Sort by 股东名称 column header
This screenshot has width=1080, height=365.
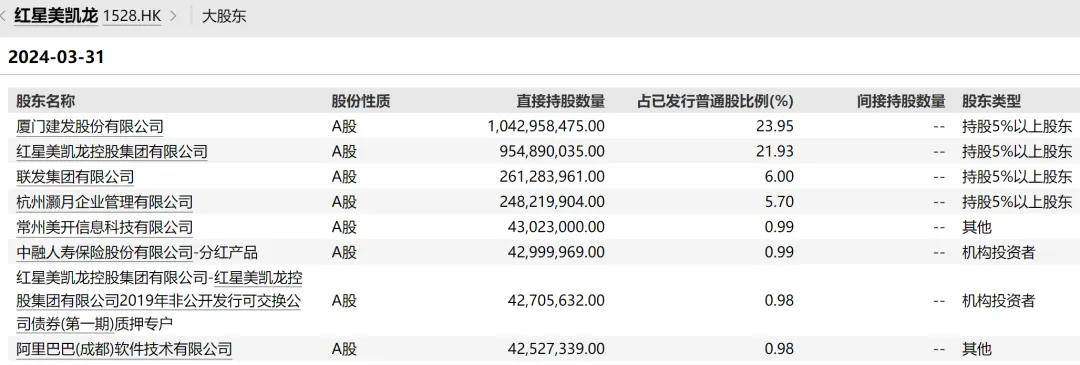pos(45,102)
